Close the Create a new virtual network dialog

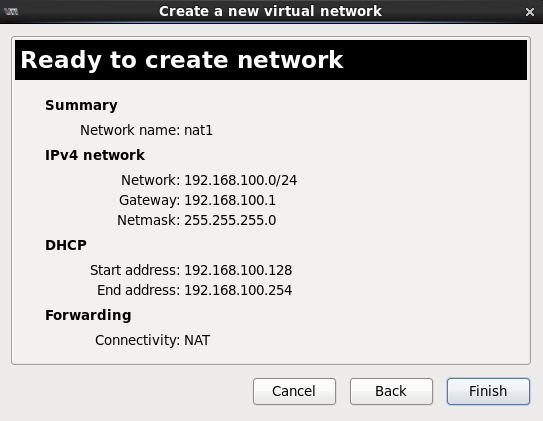(529, 12)
